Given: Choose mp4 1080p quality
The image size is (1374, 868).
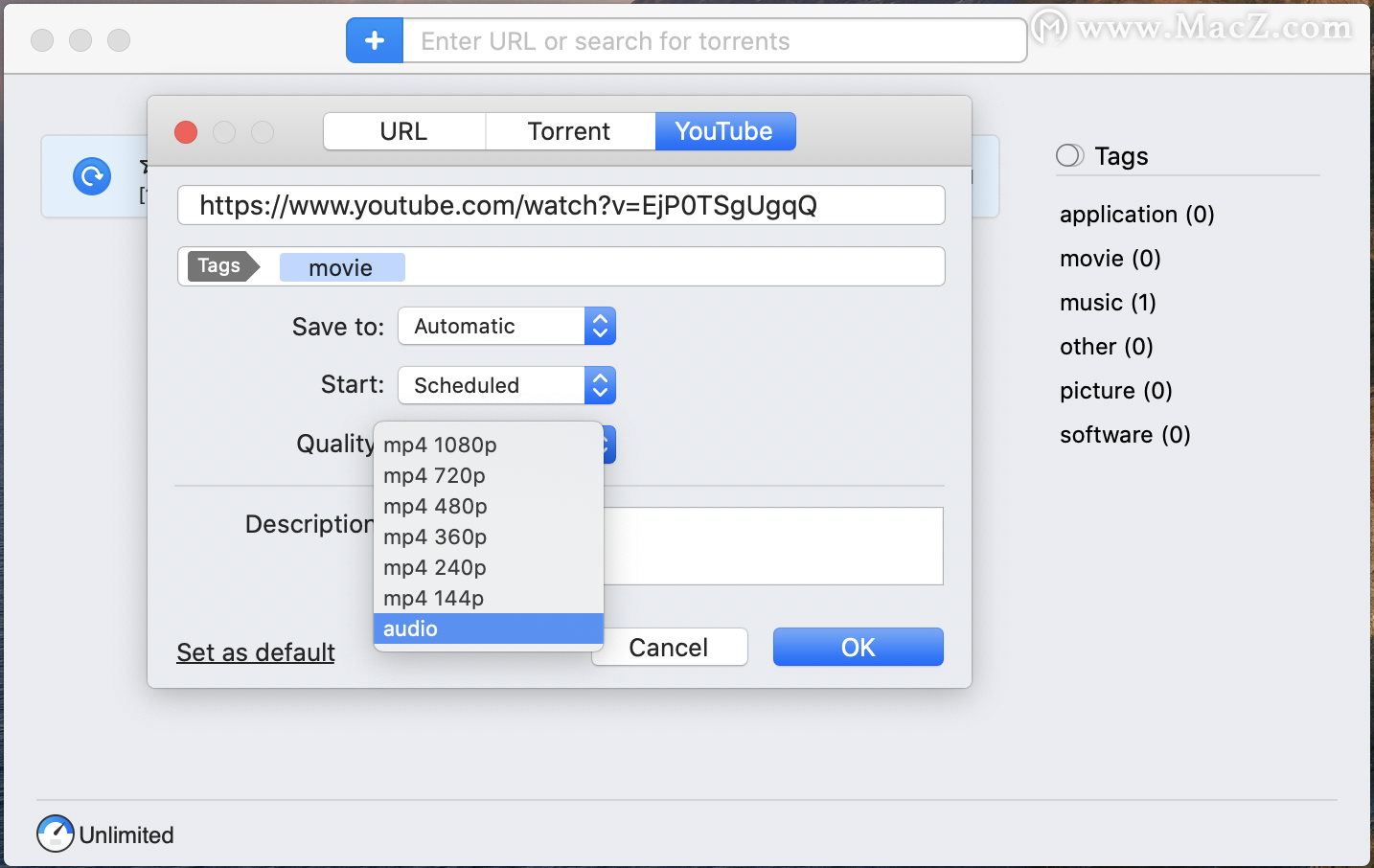Looking at the screenshot, I should pos(488,445).
